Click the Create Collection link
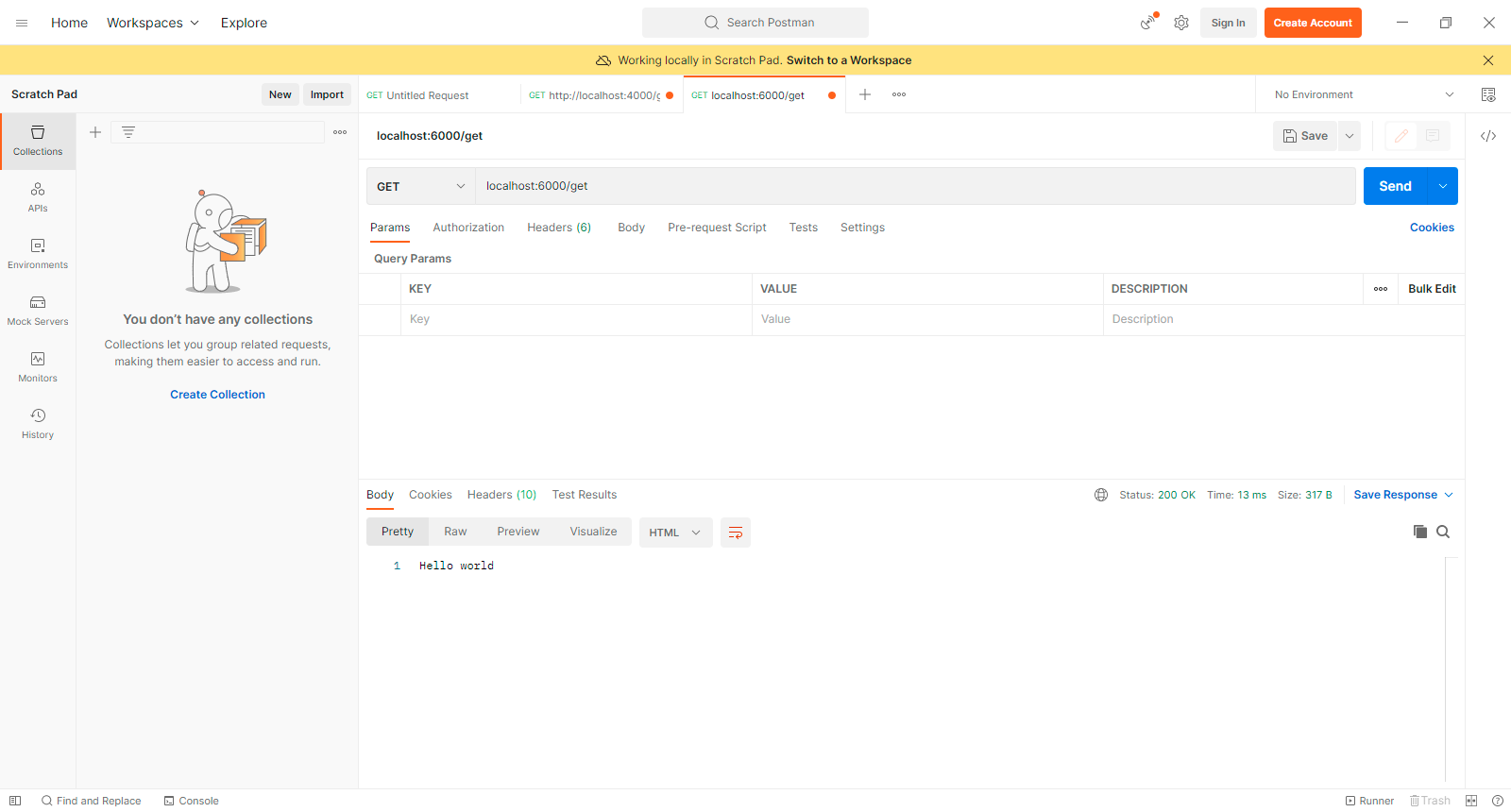Viewport: 1511px width, 812px height. coord(217,395)
